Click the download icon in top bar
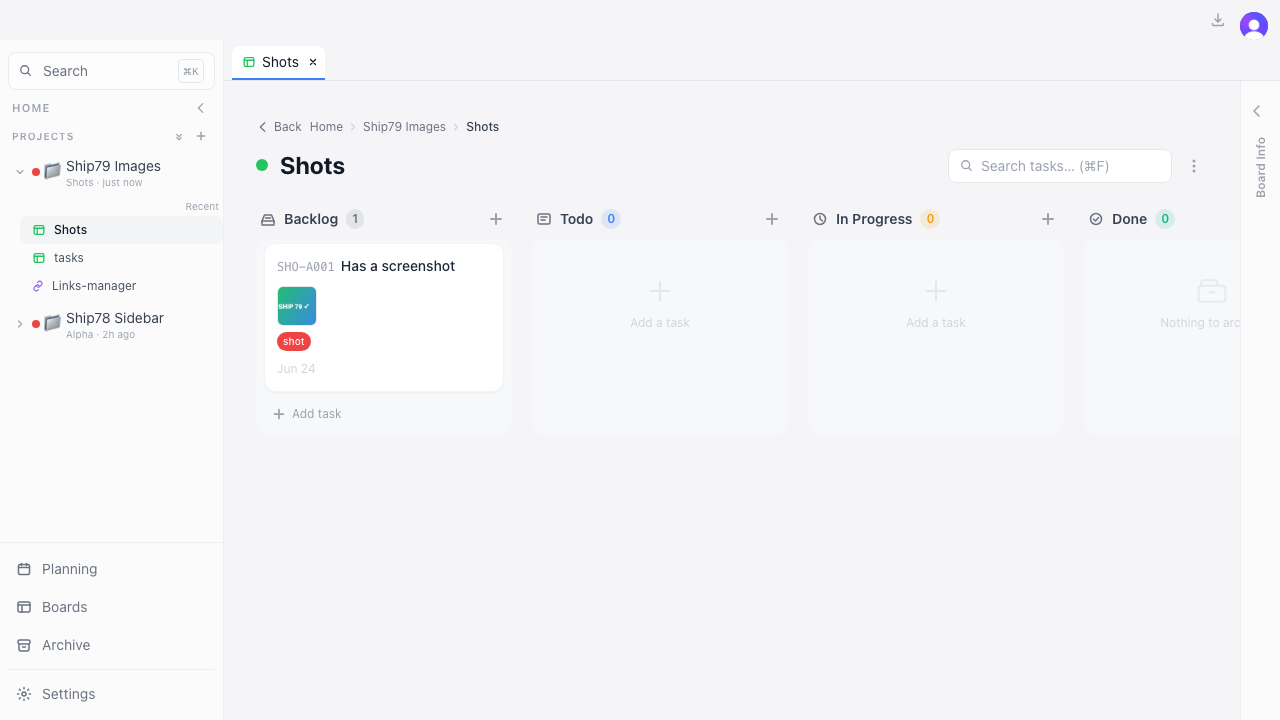The height and width of the screenshot is (720, 1280). pyautogui.click(x=1218, y=20)
